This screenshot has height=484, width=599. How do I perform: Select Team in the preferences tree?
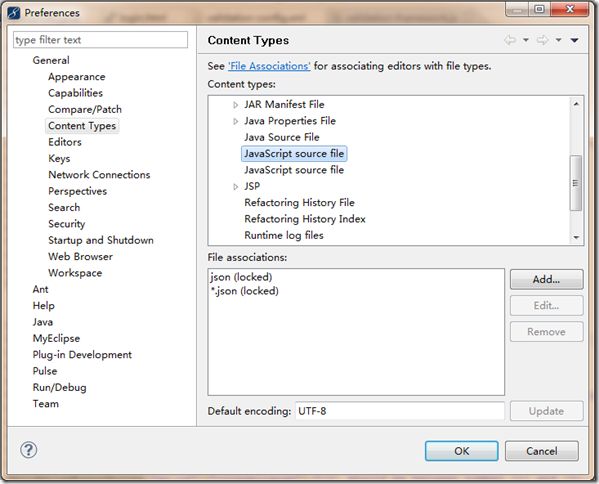(45, 404)
